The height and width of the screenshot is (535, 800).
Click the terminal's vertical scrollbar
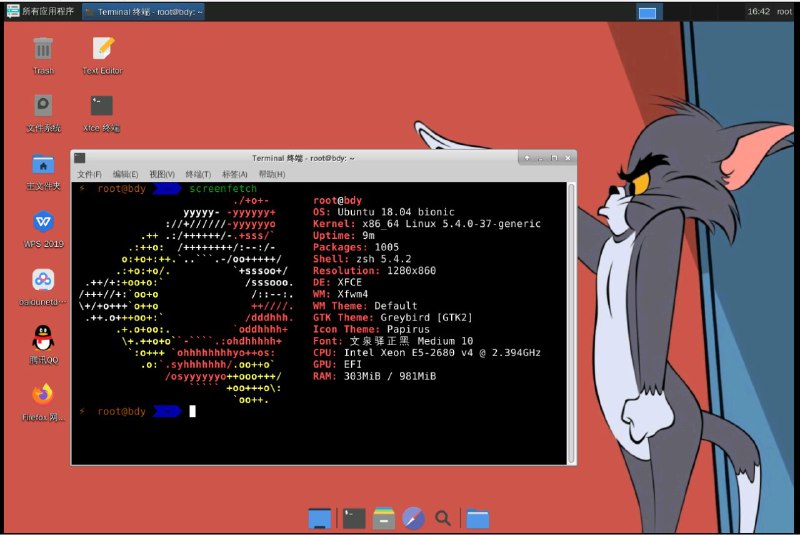coord(571,323)
